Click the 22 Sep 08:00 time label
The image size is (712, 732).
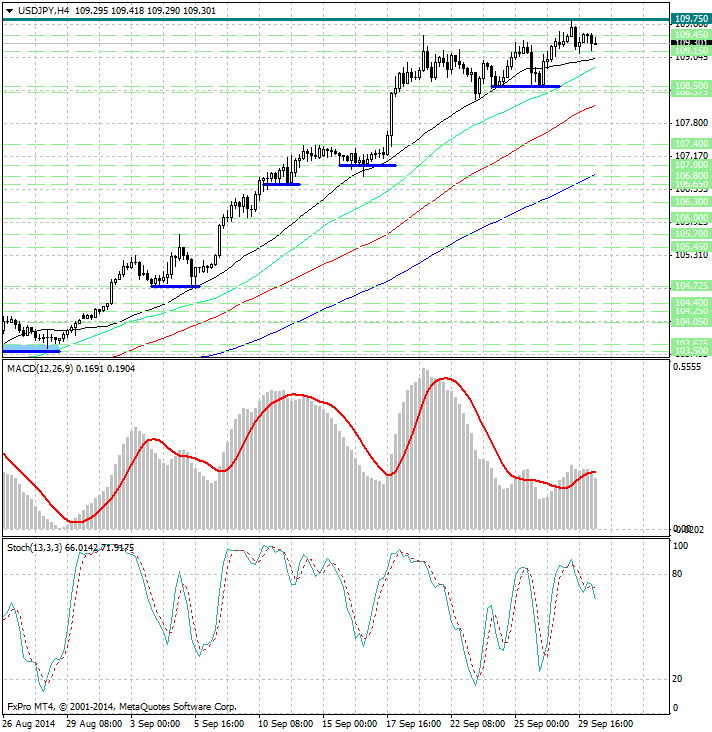click(x=478, y=724)
